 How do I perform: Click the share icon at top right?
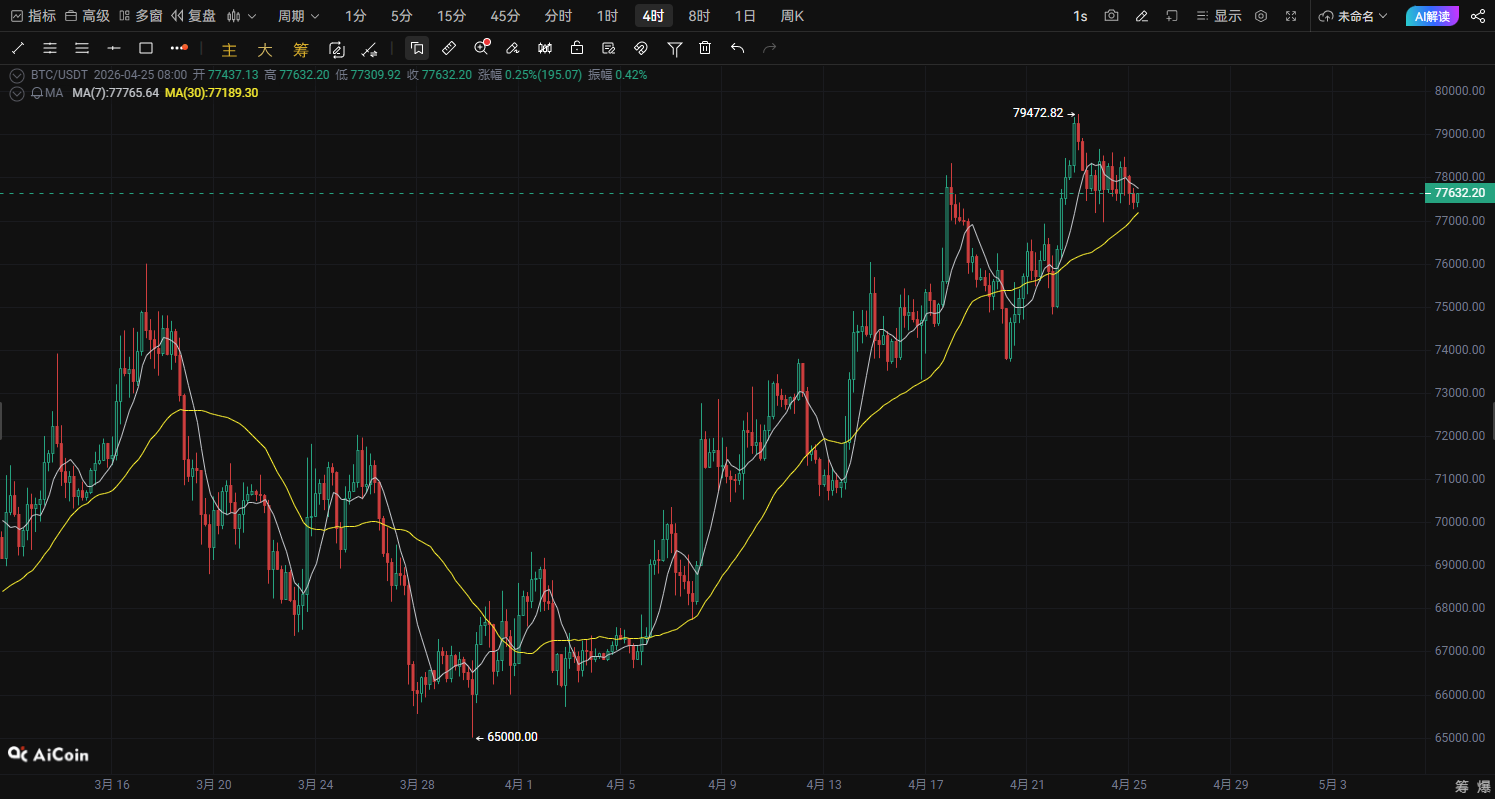pos(1478,16)
